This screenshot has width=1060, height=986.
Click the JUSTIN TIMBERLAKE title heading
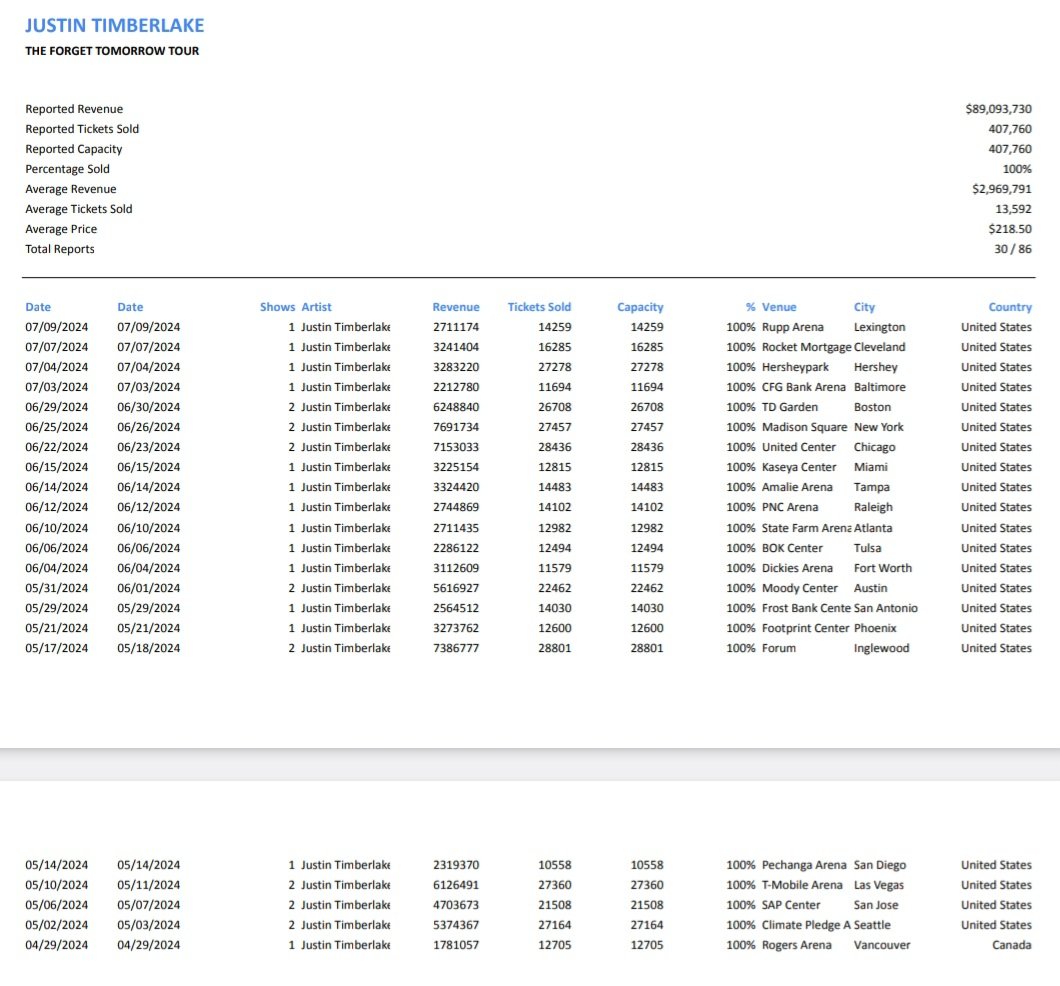pyautogui.click(x=114, y=26)
